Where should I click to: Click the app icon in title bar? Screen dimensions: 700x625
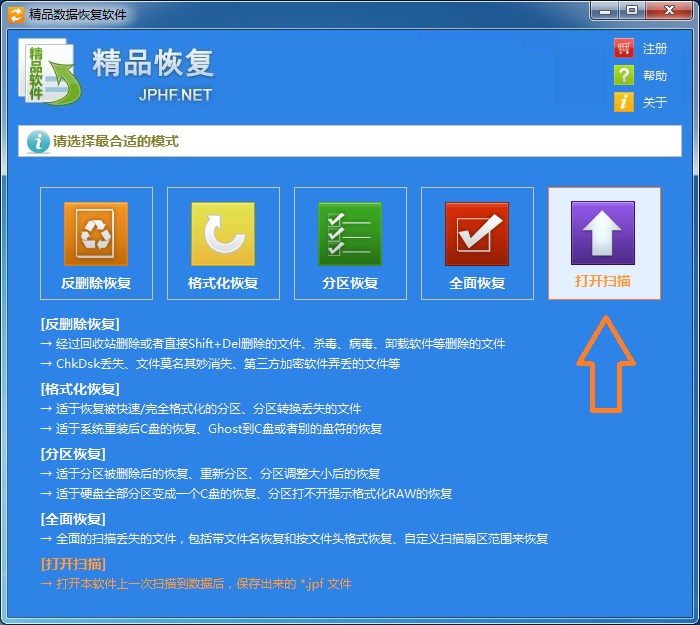[x=16, y=14]
